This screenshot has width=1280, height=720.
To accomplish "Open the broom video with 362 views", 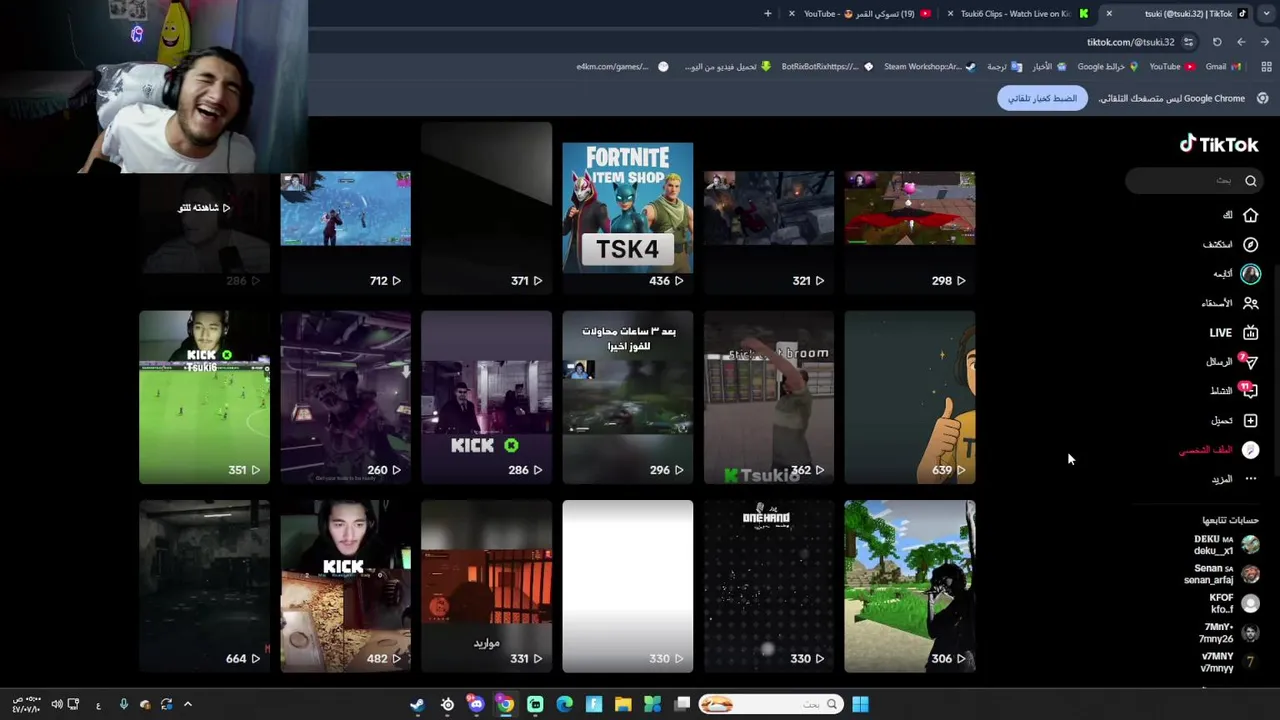I will click(768, 397).
